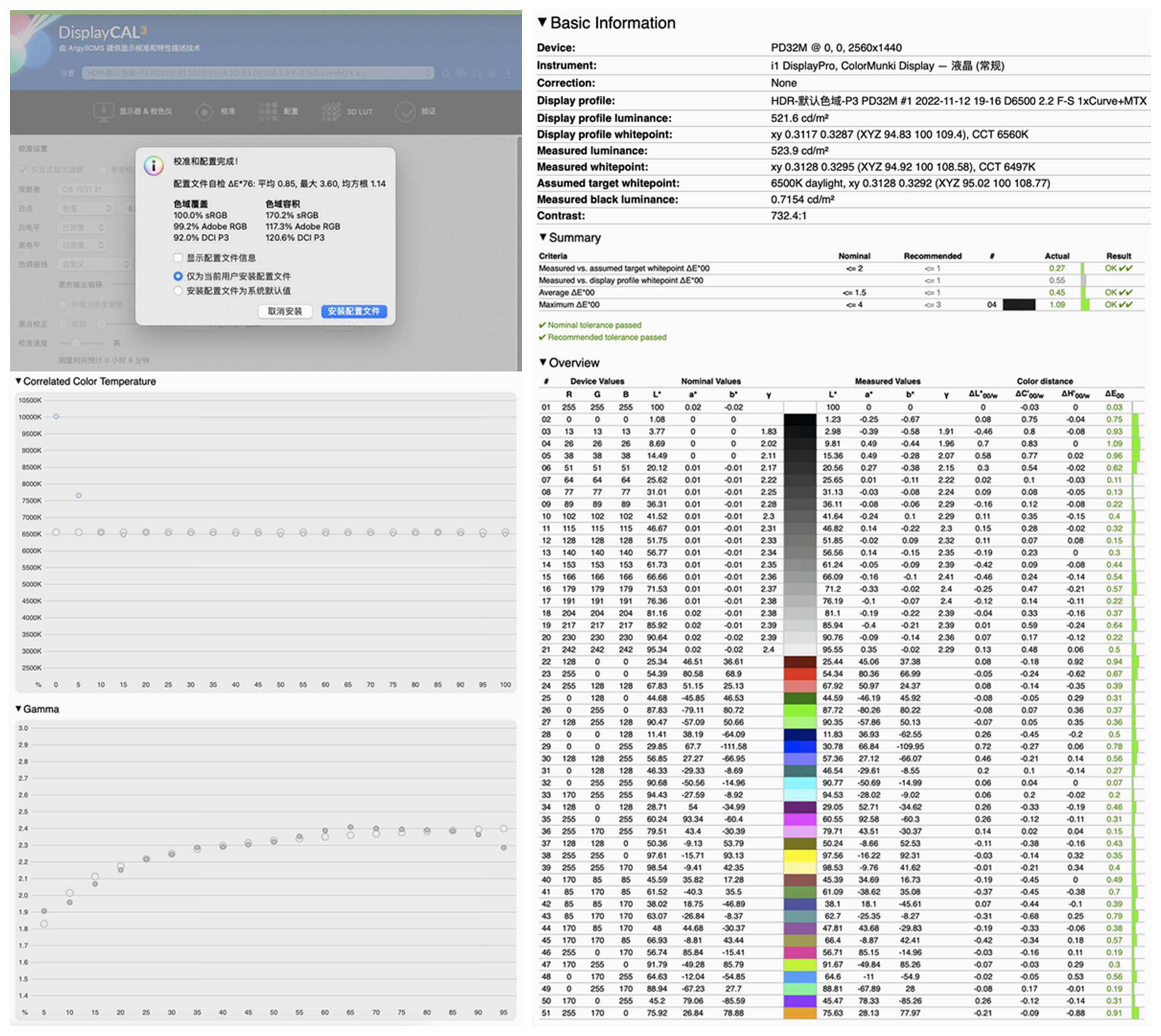Viewport: 1161px width, 1036px height.
Task: Click the colorful info icon in dialog
Action: [154, 166]
